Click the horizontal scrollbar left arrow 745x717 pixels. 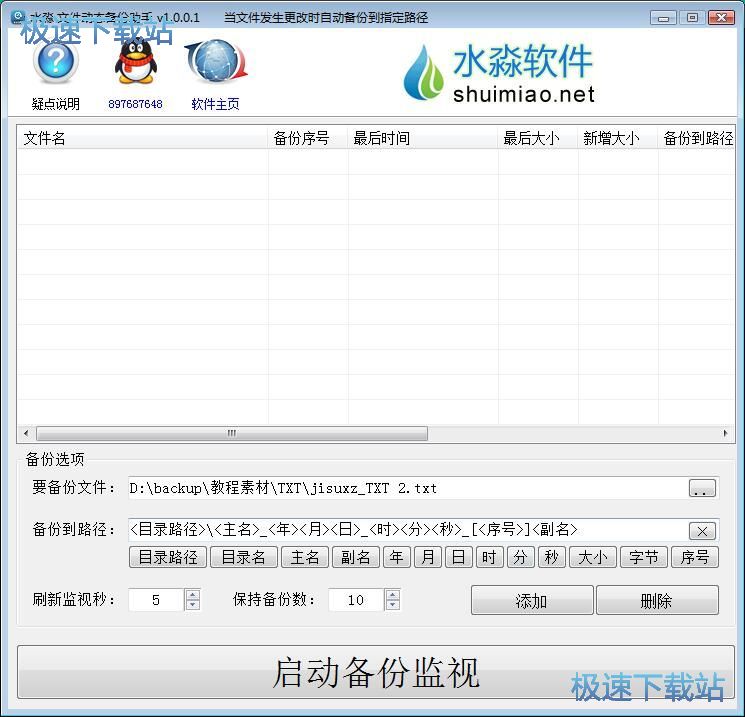(x=26, y=433)
